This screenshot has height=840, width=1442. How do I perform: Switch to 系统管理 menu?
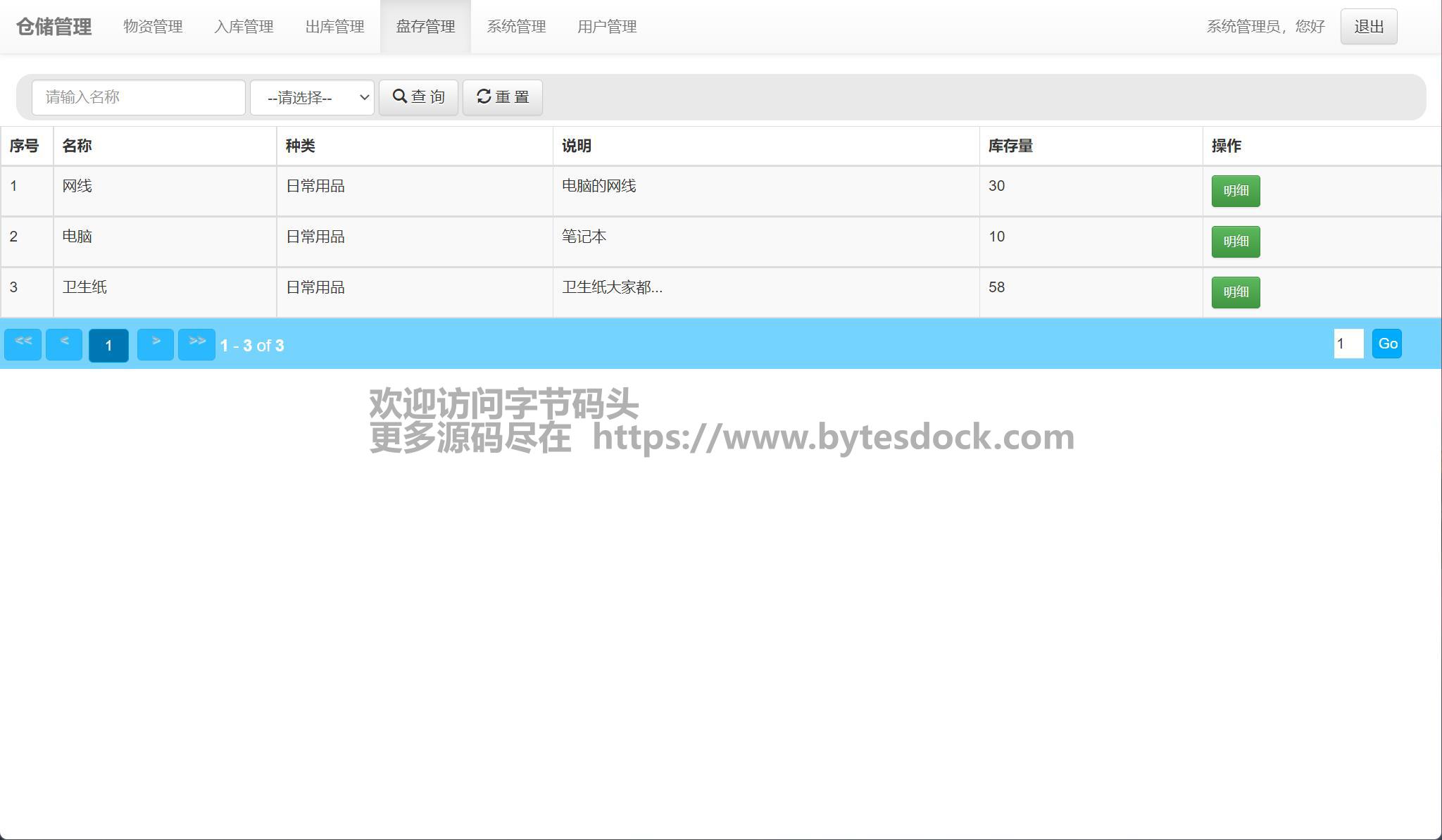point(516,27)
